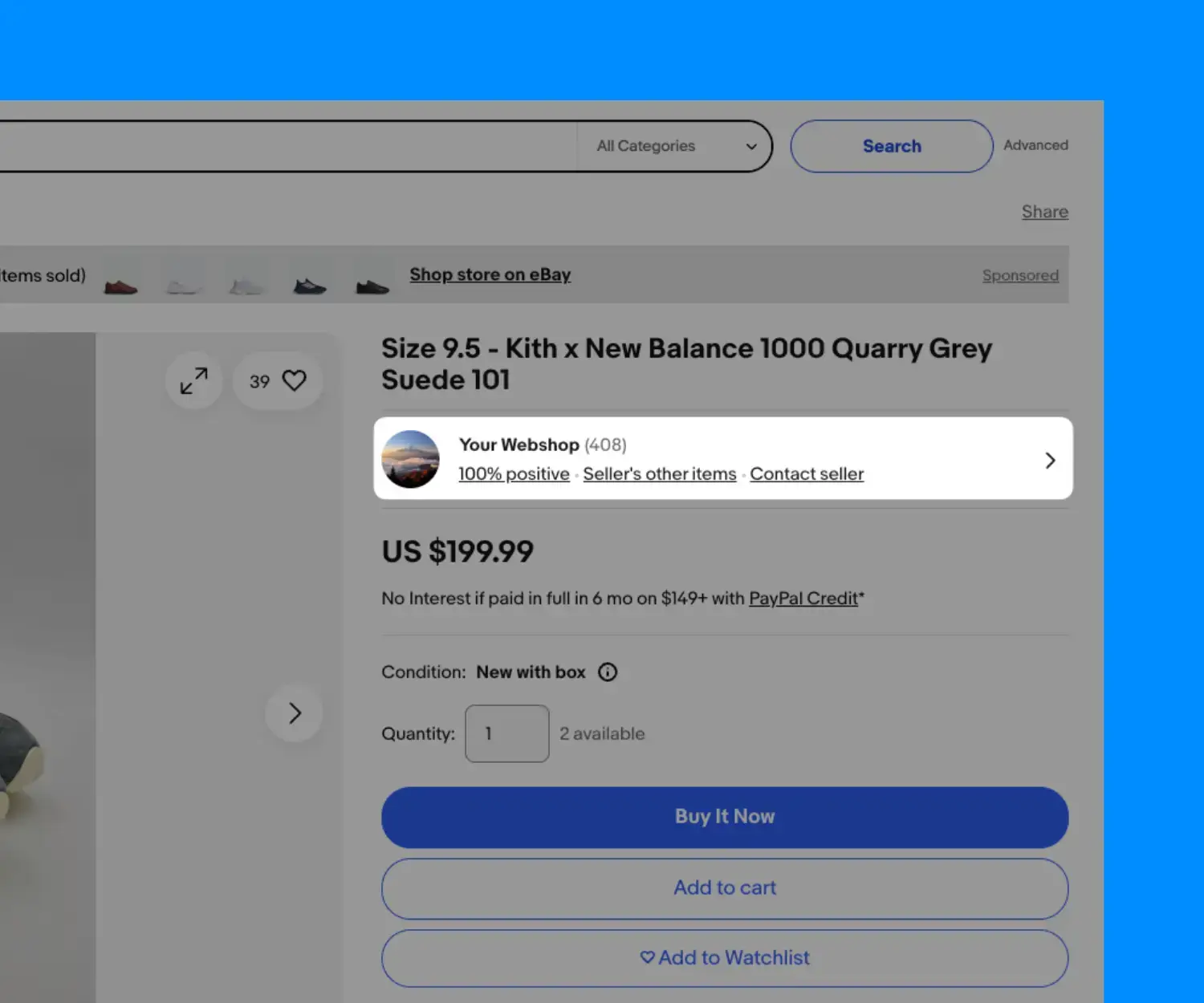Select the first white sneaker thumbnail
Viewport: 1204px width, 1003px height.
point(183,286)
